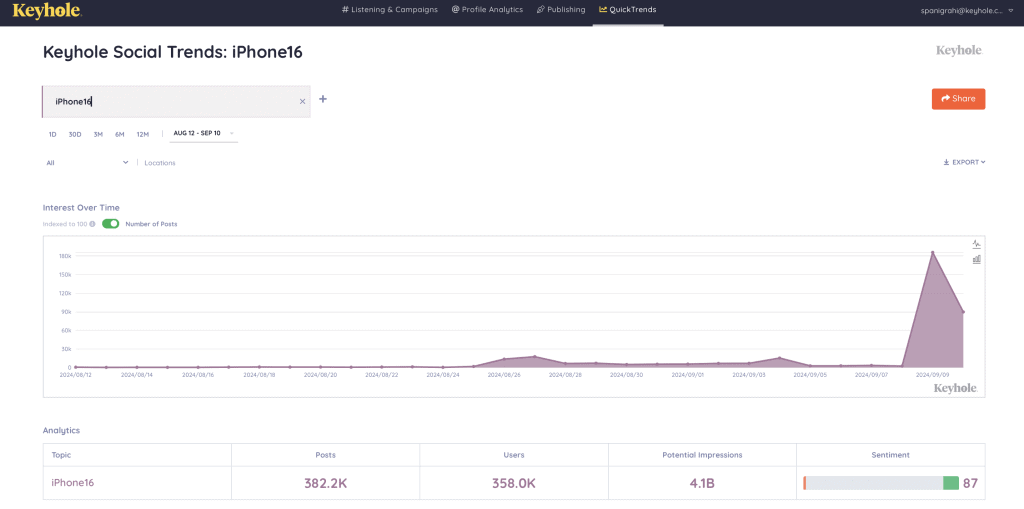
Task: Select the 1D time range
Action: [53, 135]
